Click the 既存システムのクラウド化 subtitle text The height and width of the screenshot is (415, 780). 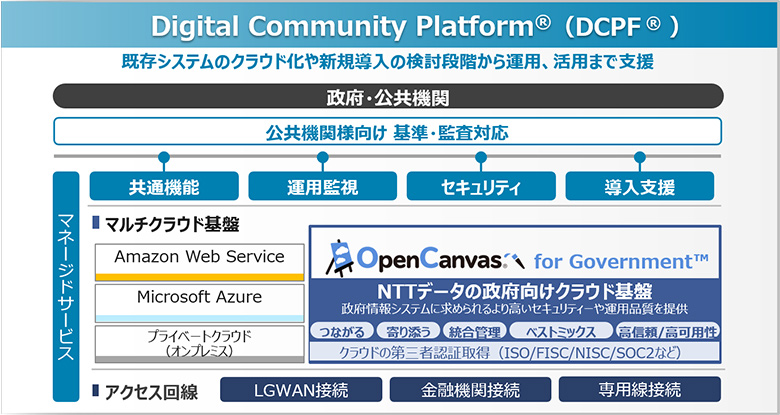coord(388,62)
